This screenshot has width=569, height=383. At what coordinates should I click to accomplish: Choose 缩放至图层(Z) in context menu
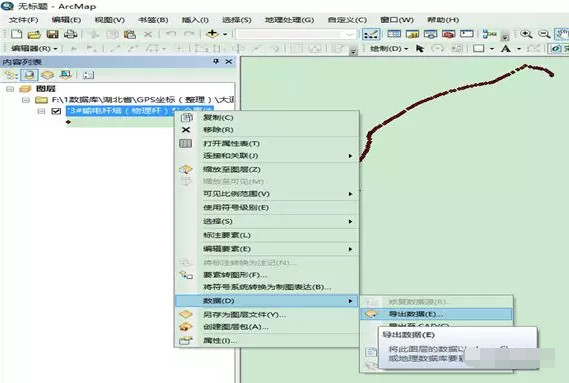232,170
